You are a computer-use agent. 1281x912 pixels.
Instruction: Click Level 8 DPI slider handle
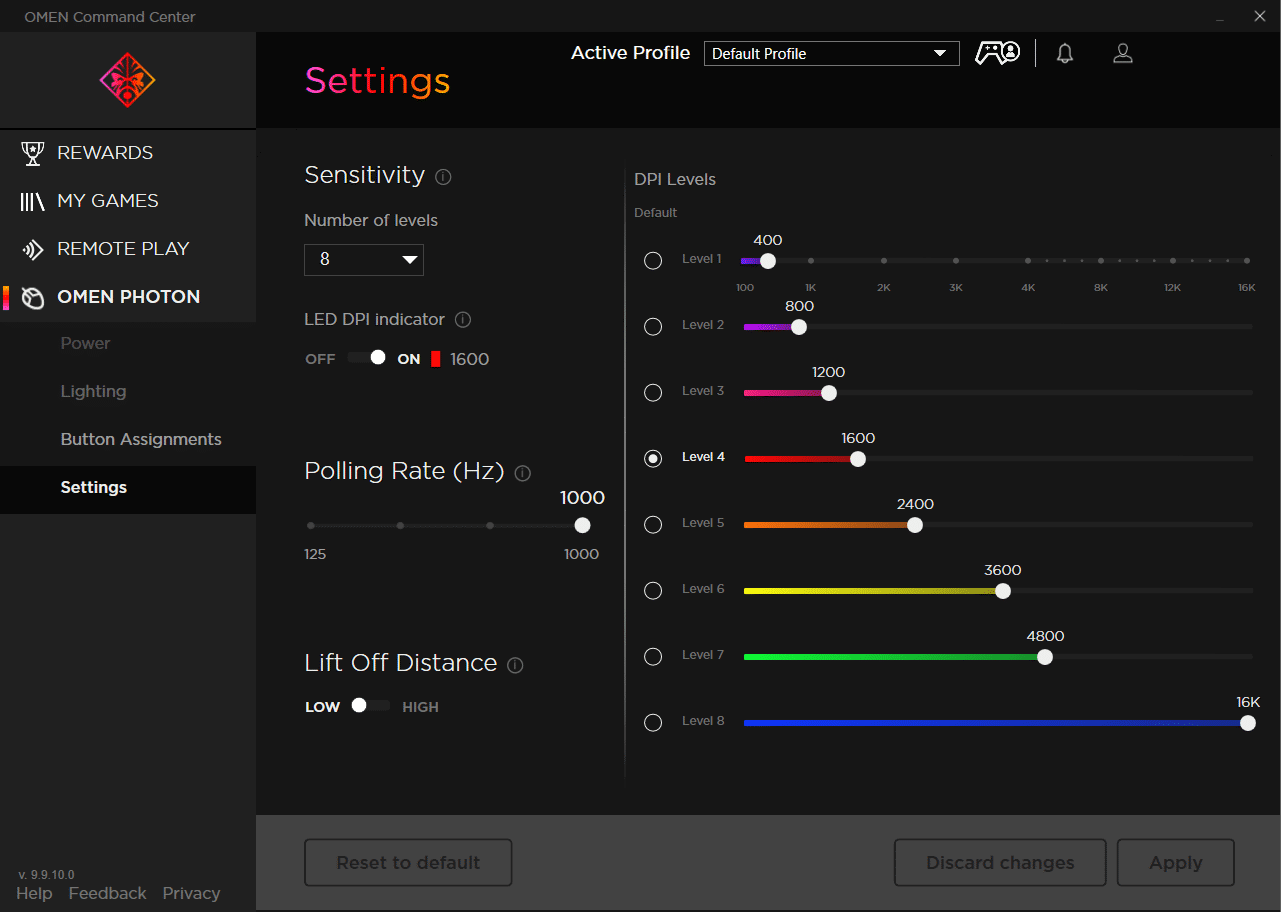1247,723
